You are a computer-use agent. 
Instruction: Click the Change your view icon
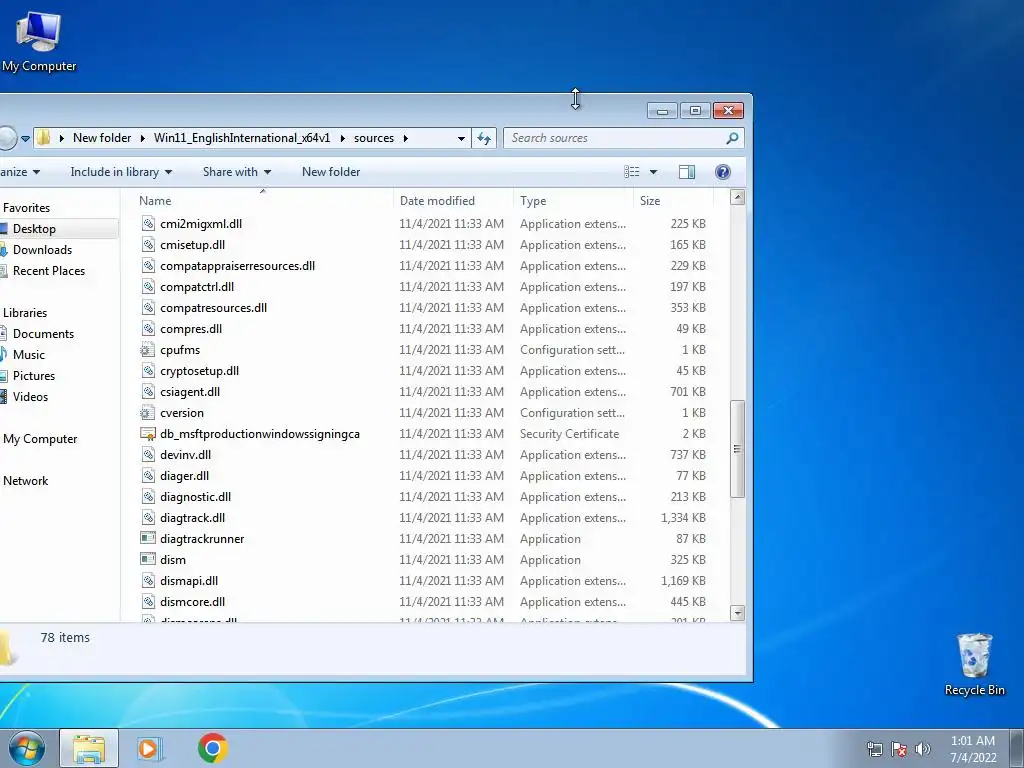coord(632,172)
